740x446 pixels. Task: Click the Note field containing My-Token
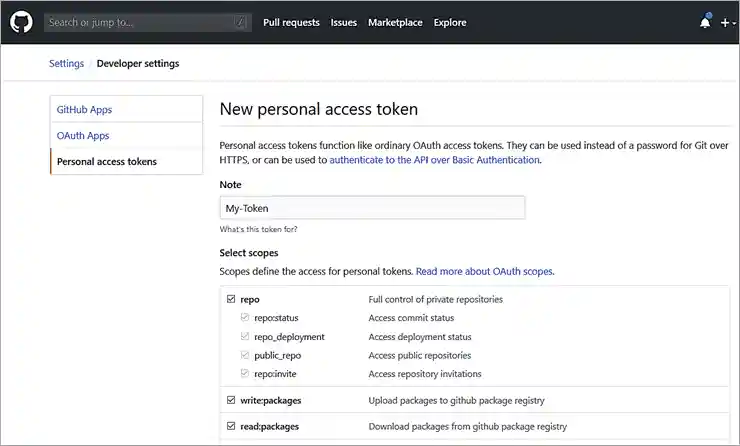click(x=372, y=208)
